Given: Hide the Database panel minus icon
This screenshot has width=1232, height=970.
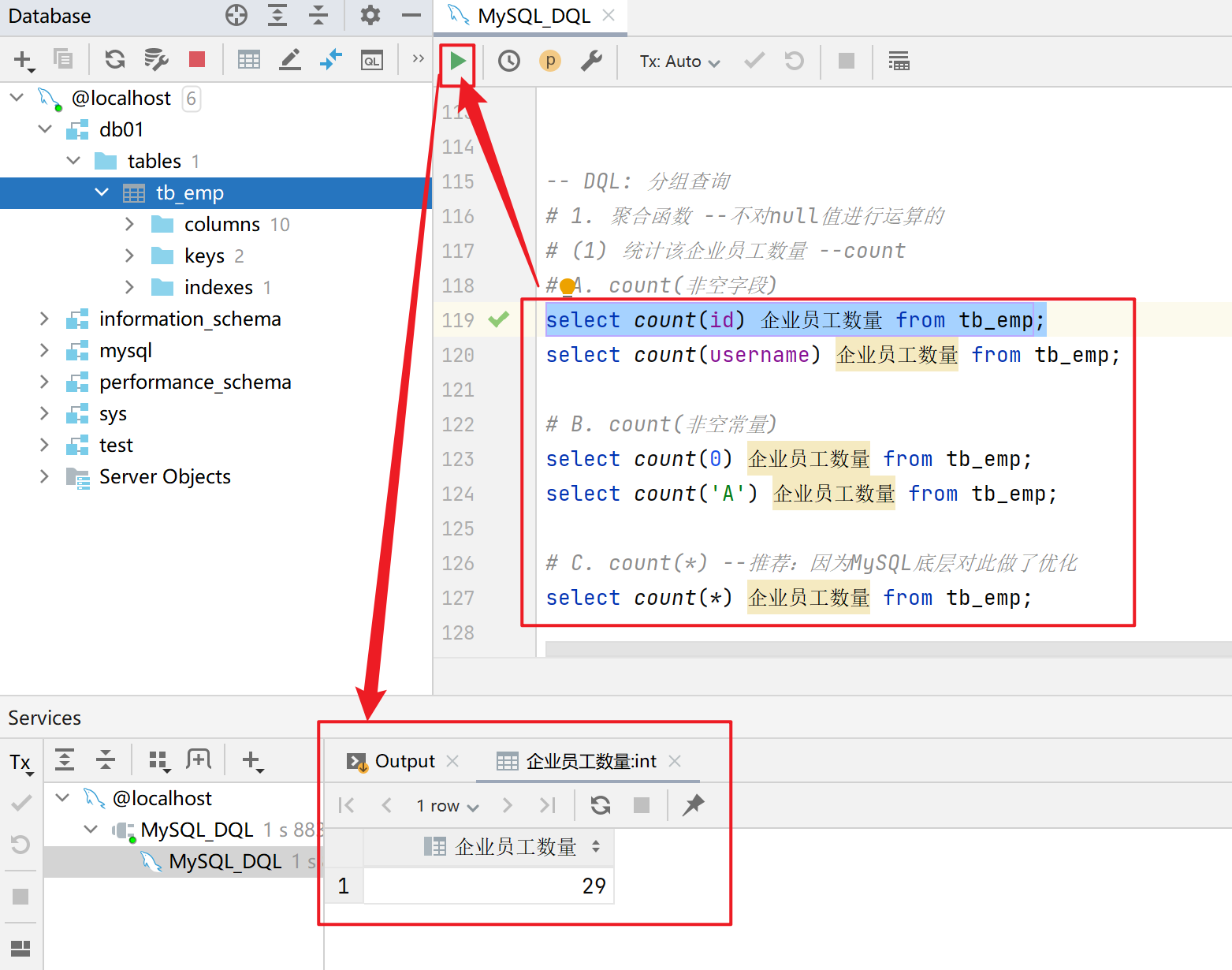Looking at the screenshot, I should pos(411,15).
